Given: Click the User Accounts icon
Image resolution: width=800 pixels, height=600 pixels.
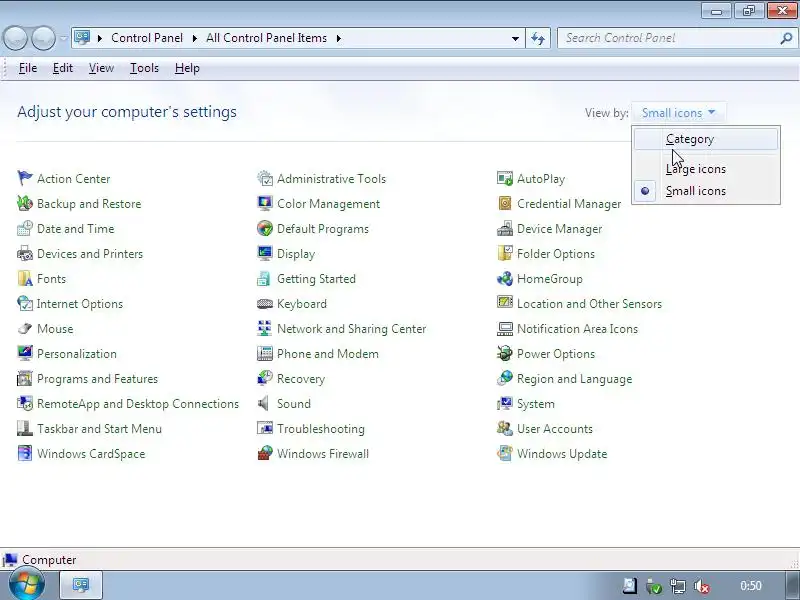Looking at the screenshot, I should (505, 428).
